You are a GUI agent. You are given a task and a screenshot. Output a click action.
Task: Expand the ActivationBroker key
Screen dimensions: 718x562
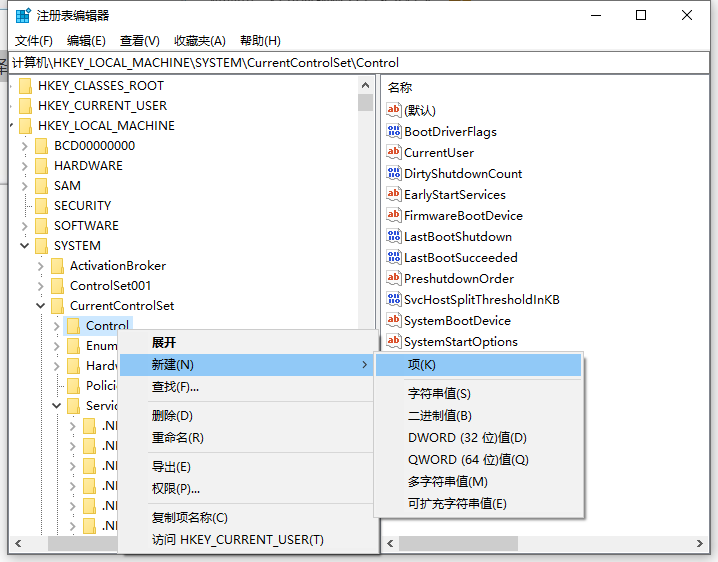pos(40,266)
